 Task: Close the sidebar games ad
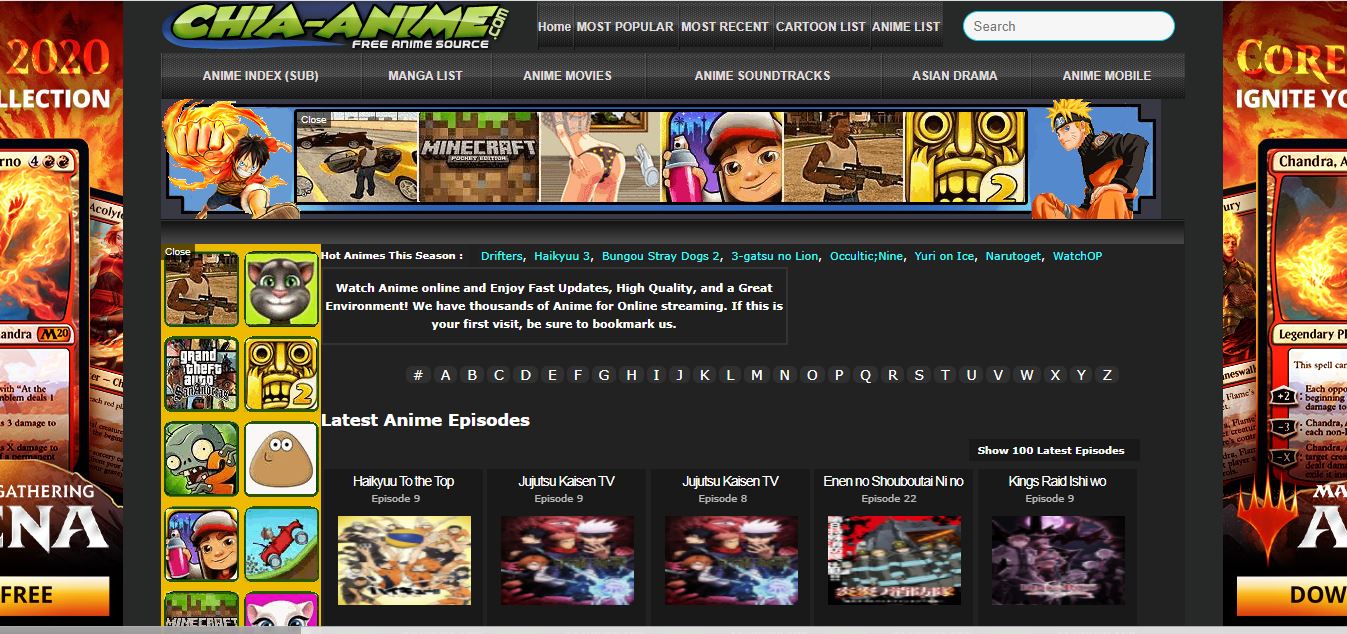point(178,252)
